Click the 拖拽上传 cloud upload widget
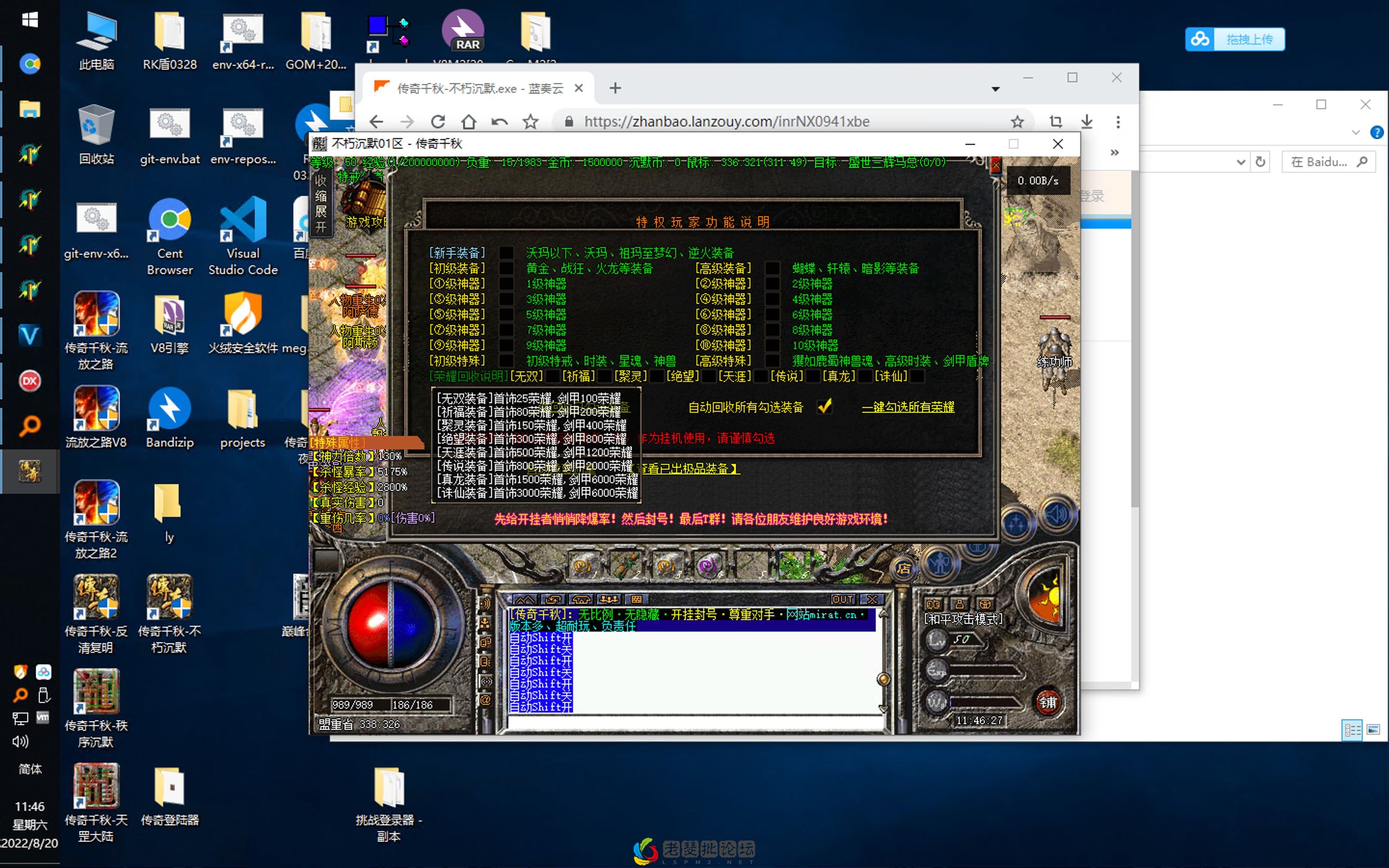1389x868 pixels. [1235, 39]
